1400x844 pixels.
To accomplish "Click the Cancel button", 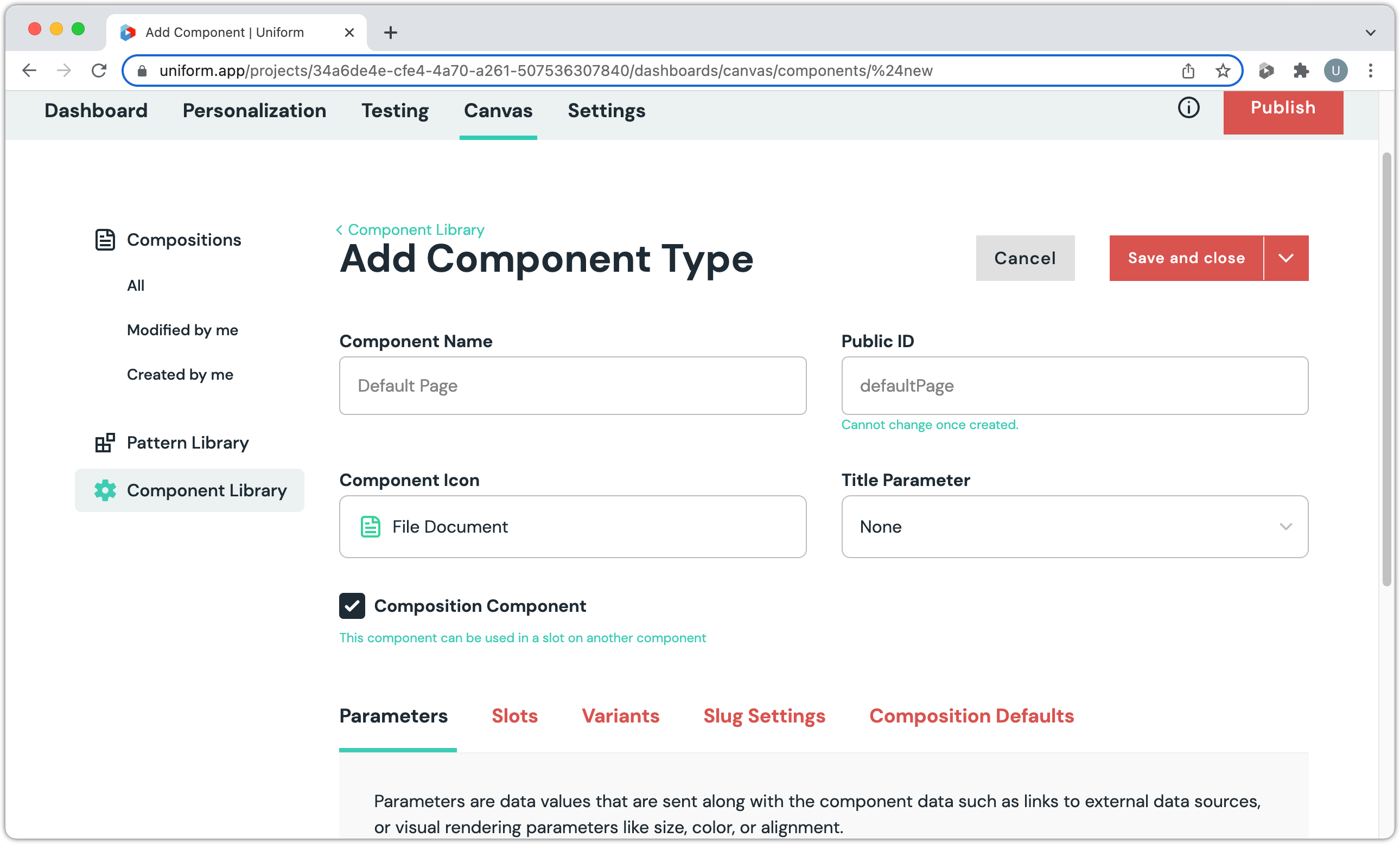I will tap(1024, 258).
